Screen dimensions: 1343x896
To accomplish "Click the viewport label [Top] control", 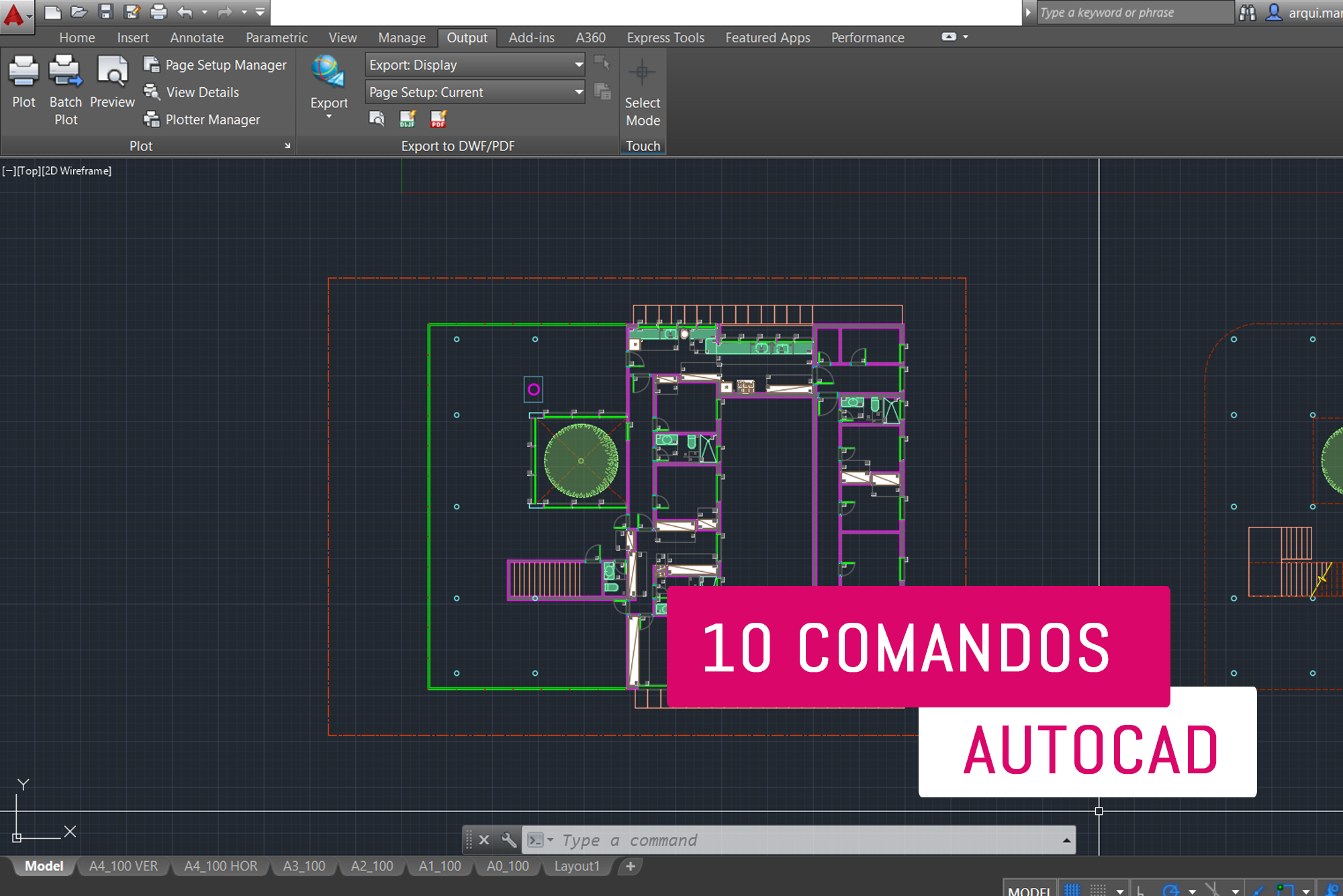I will click(x=29, y=170).
